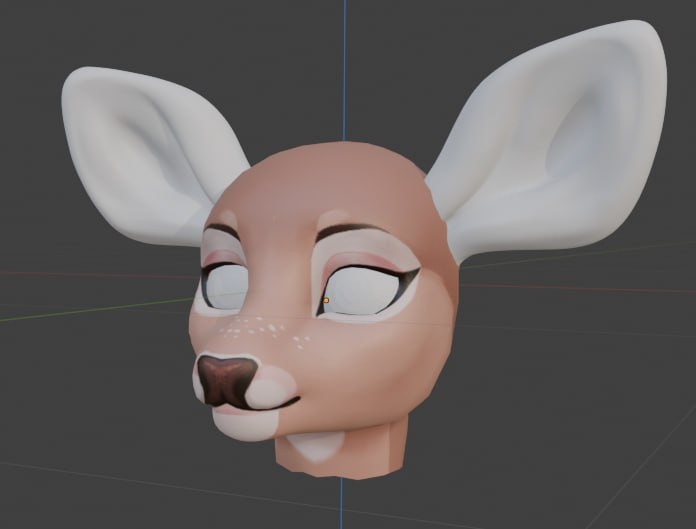Click the orange object origin dot
The image size is (696, 529).
tap(326, 299)
